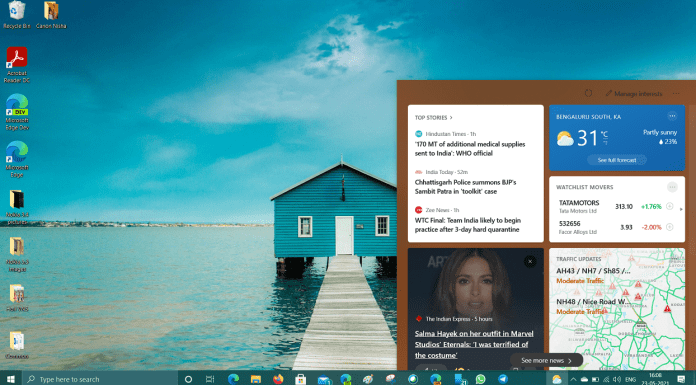The width and height of the screenshot is (696, 385).
Task: Open Manage interests link
Action: click(x=634, y=94)
